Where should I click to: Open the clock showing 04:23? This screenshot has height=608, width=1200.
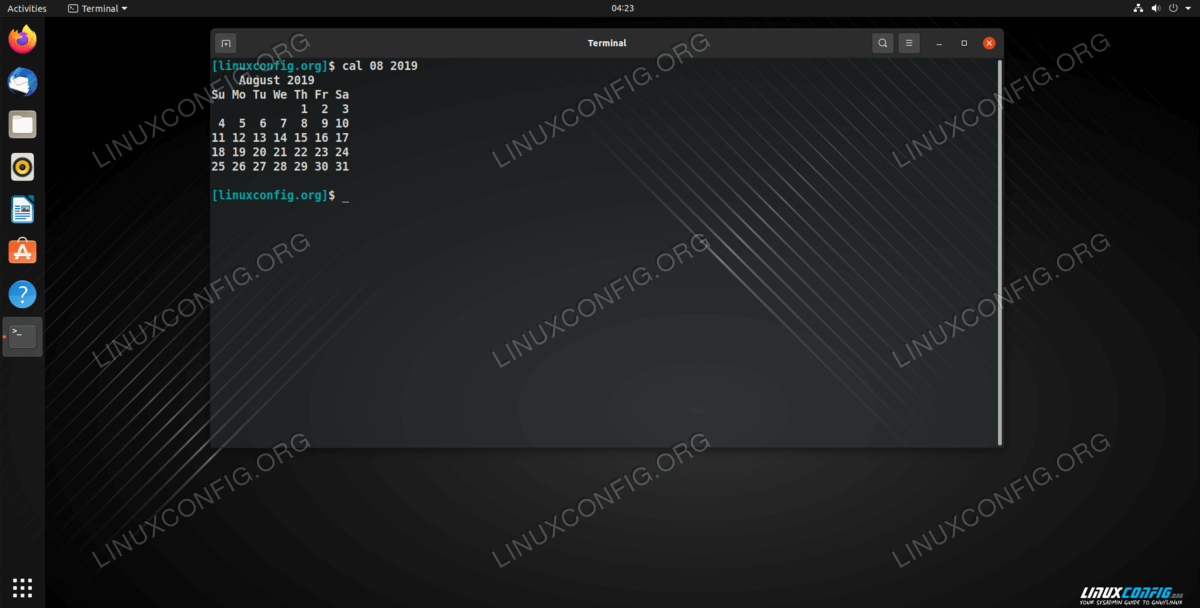(622, 8)
